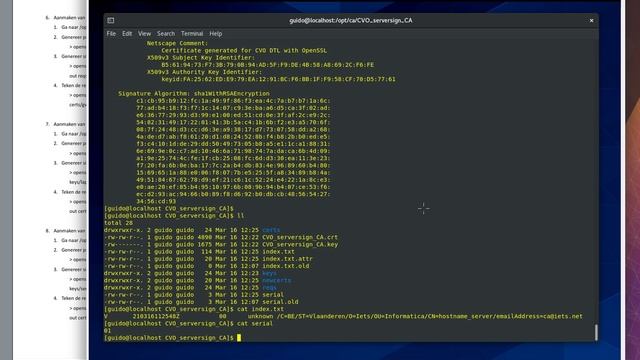
Task: Click '8. Aanmaken van' heading in document
Action: [x=65, y=231]
